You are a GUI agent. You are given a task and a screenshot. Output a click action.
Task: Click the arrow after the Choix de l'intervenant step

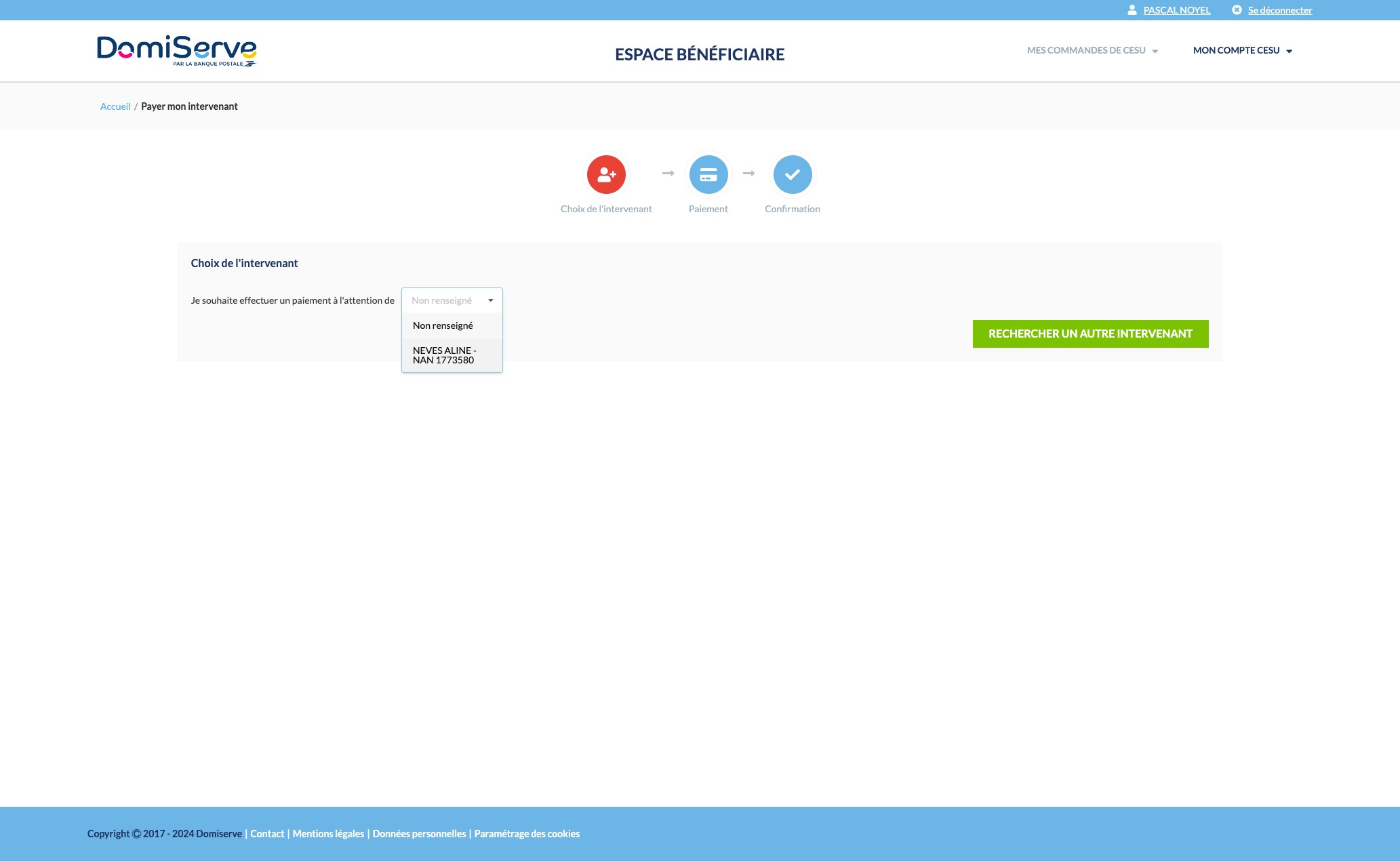coord(668,174)
